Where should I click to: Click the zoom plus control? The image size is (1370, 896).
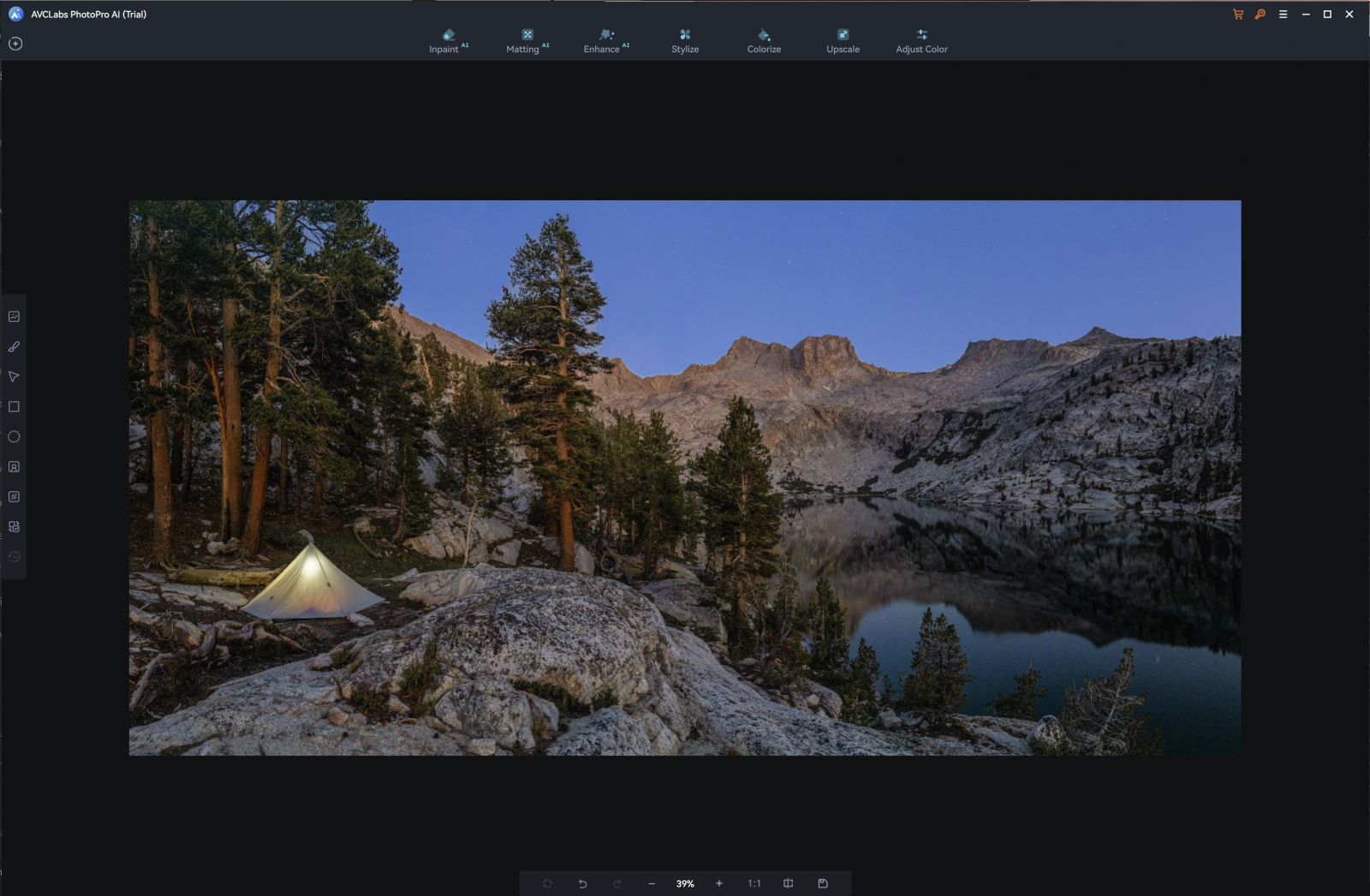[718, 883]
